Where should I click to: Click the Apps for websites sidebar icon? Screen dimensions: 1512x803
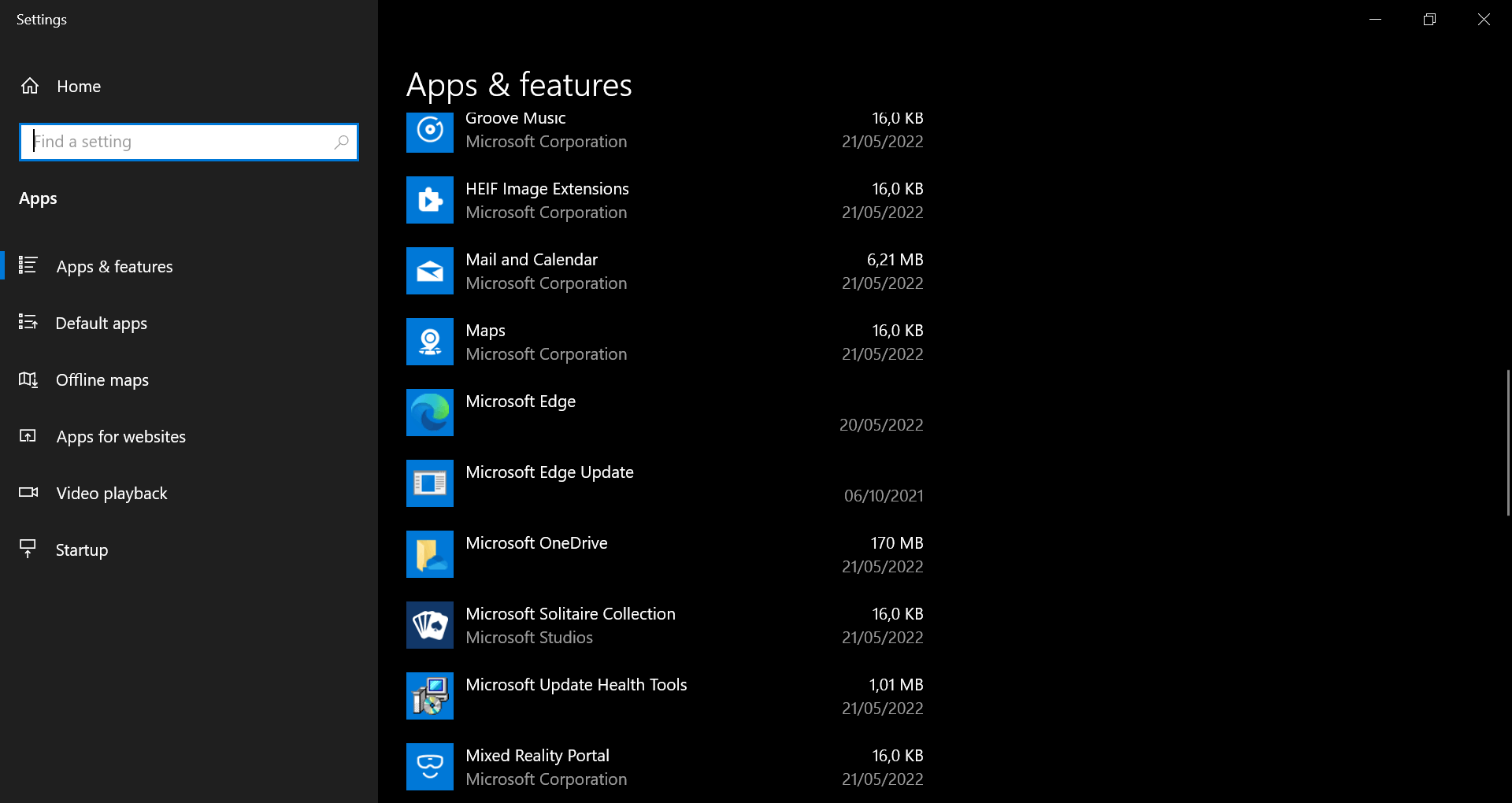[x=28, y=435]
